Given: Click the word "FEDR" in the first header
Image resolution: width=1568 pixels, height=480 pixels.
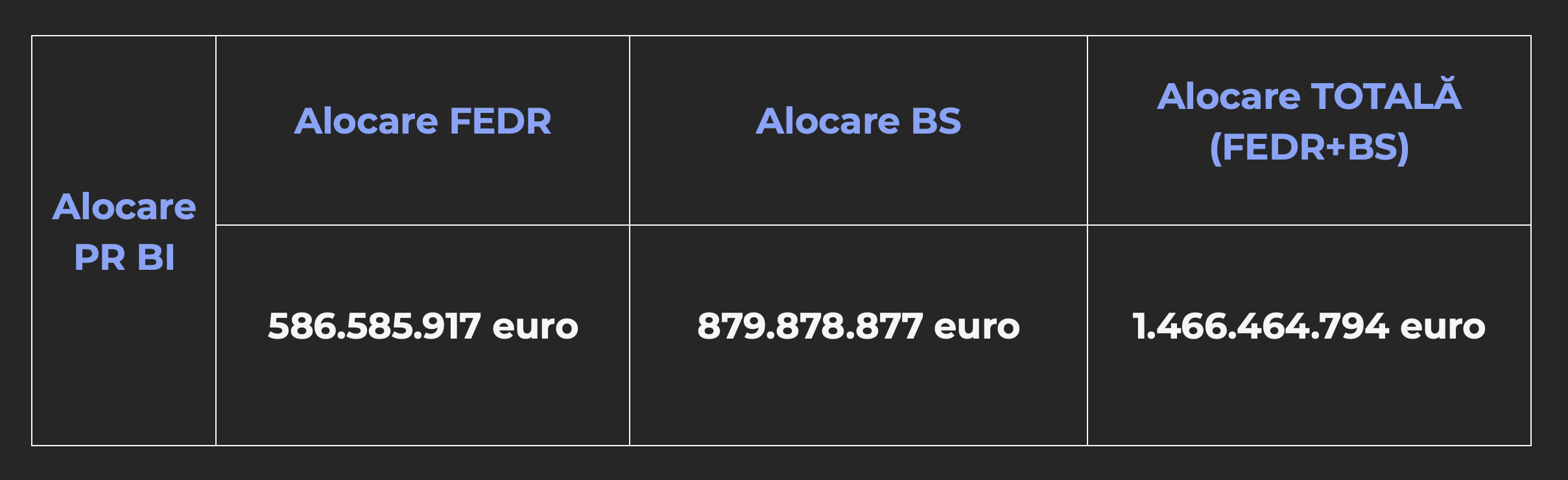Looking at the screenshot, I should 500,121.
